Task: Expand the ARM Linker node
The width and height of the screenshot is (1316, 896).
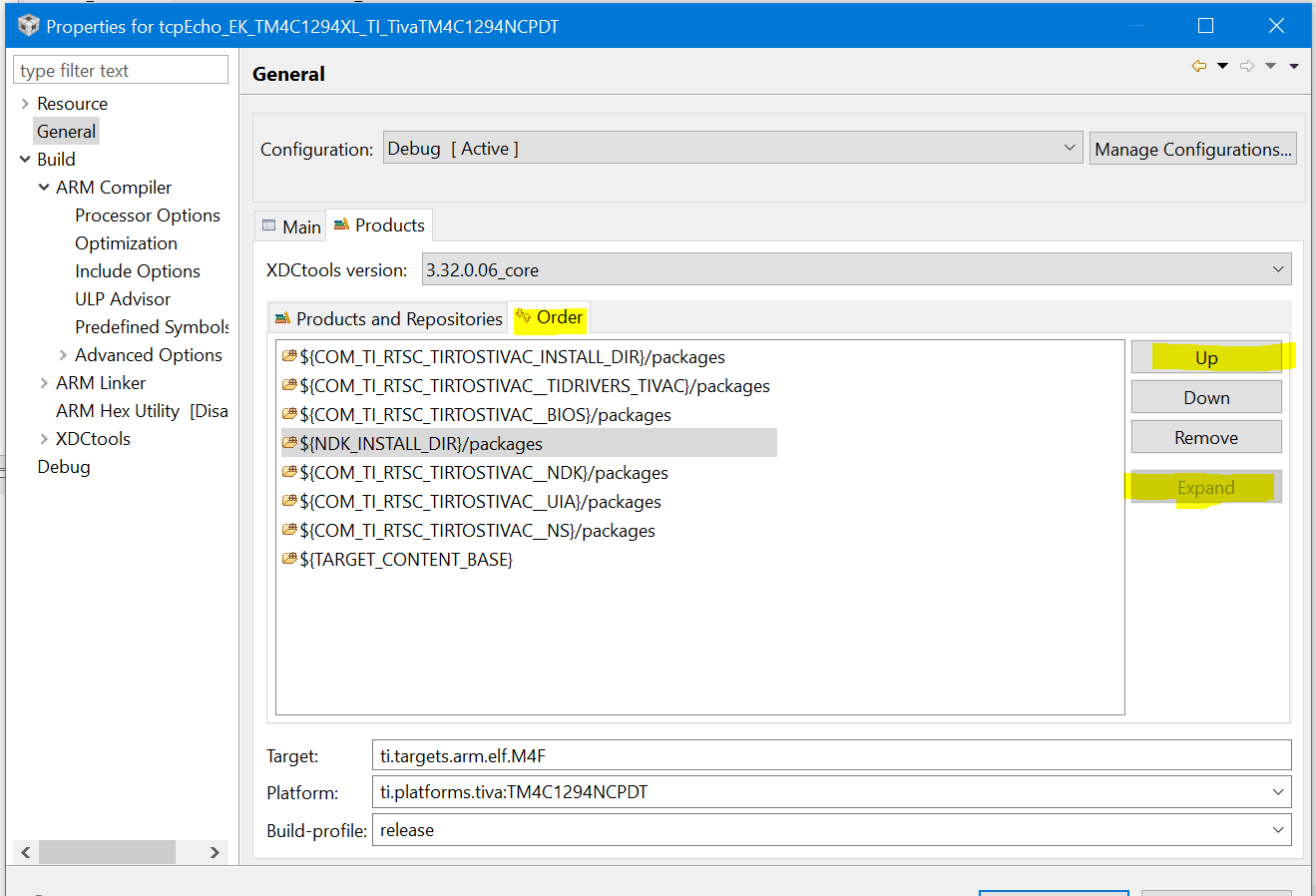Action: point(44,383)
